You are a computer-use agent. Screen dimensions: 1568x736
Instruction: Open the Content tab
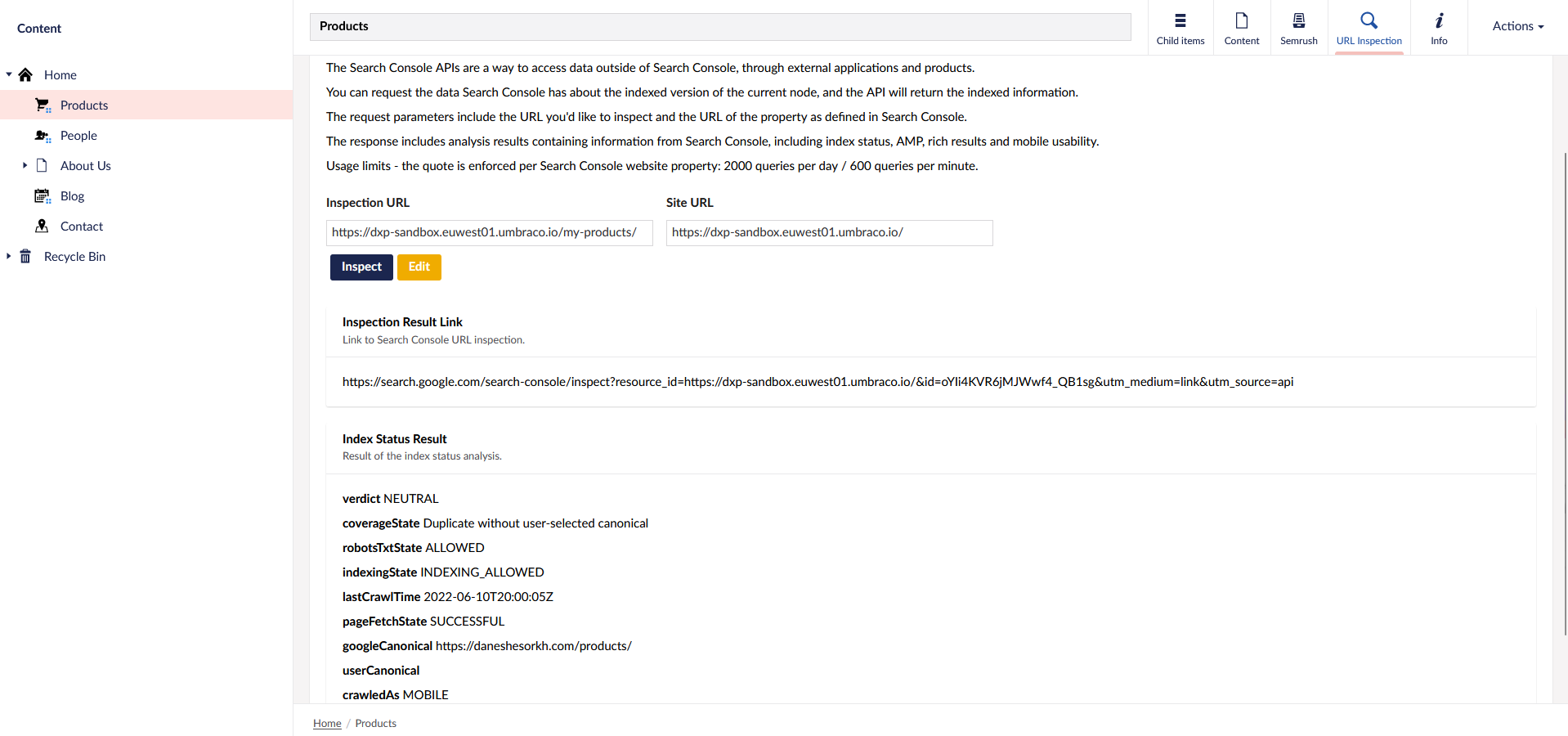1241,28
